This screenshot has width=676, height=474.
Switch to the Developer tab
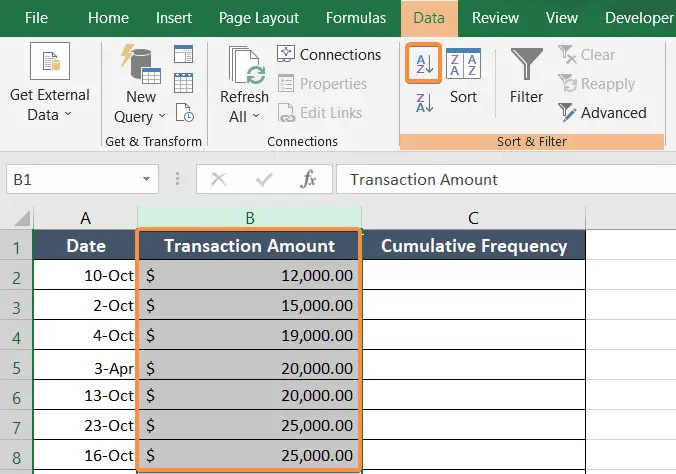639,18
